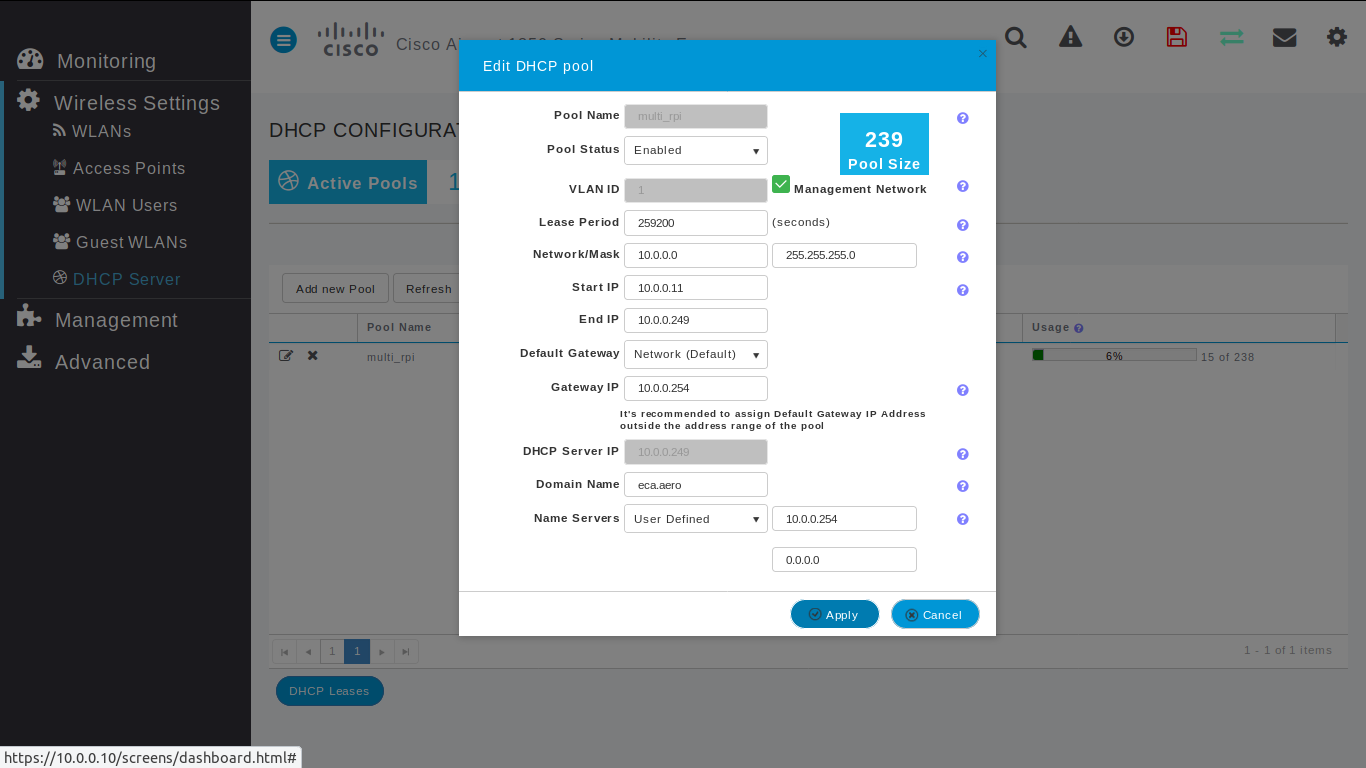
Task: Select Access Points in sidebar
Action: tap(128, 168)
